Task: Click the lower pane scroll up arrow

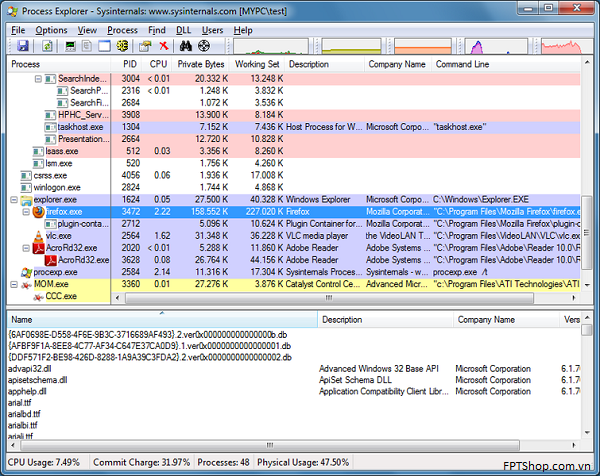Action: (587, 318)
